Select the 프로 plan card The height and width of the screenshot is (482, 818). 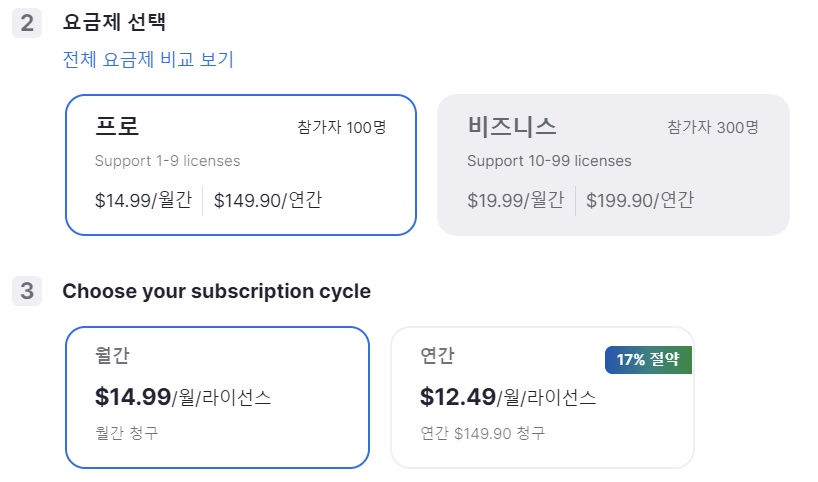point(240,165)
